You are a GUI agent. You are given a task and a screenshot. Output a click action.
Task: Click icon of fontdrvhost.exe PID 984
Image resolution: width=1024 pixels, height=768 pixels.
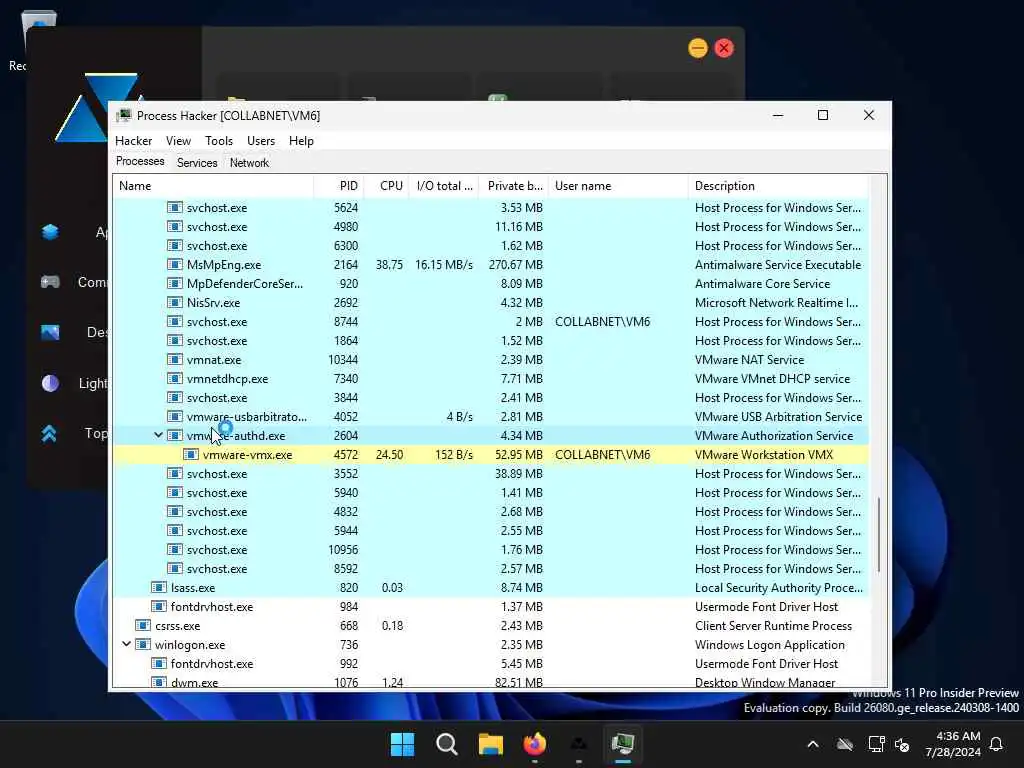tap(159, 606)
